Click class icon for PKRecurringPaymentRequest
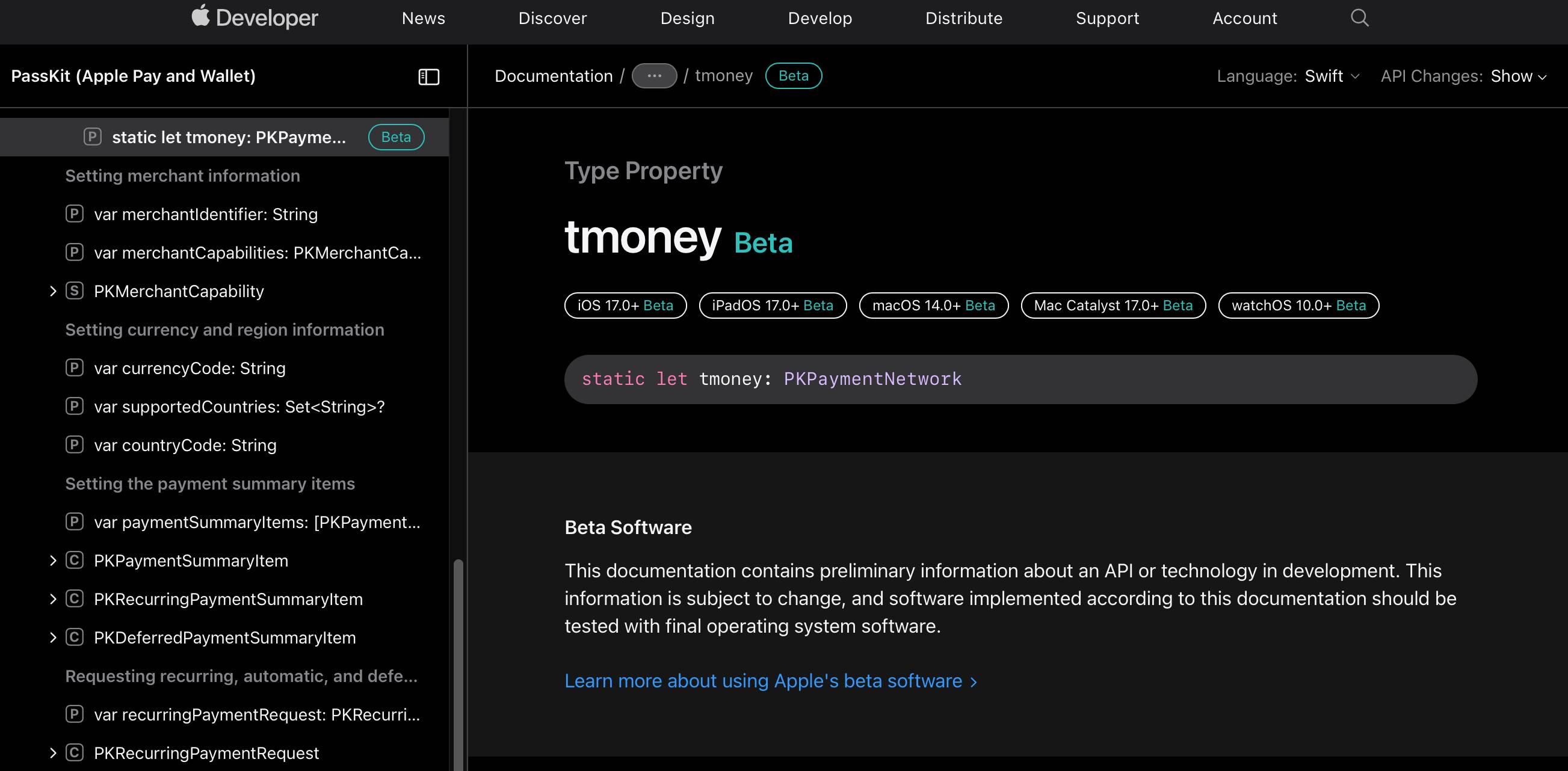 [74, 753]
